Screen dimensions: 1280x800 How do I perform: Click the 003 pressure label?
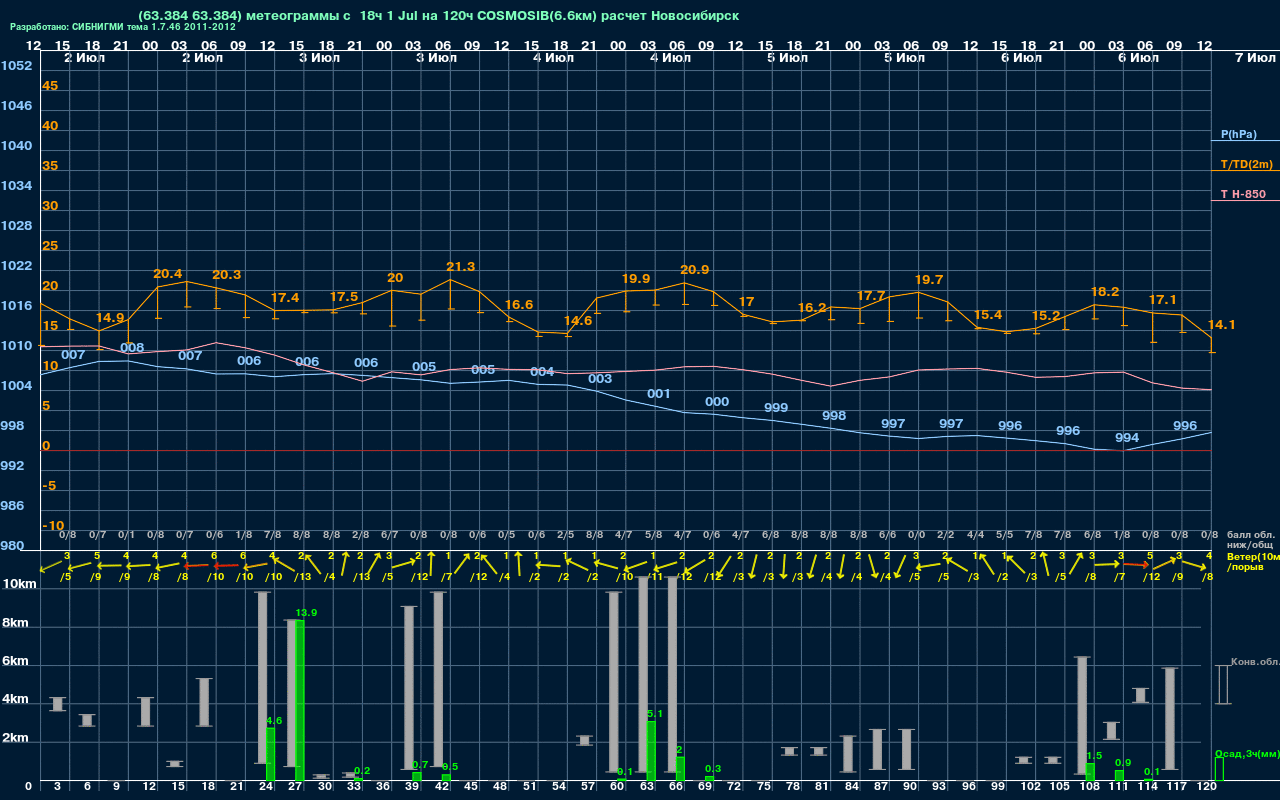[x=600, y=379]
